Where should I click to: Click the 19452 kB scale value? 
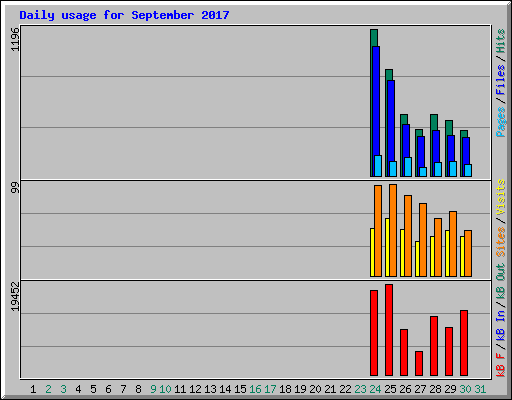pyautogui.click(x=15, y=296)
